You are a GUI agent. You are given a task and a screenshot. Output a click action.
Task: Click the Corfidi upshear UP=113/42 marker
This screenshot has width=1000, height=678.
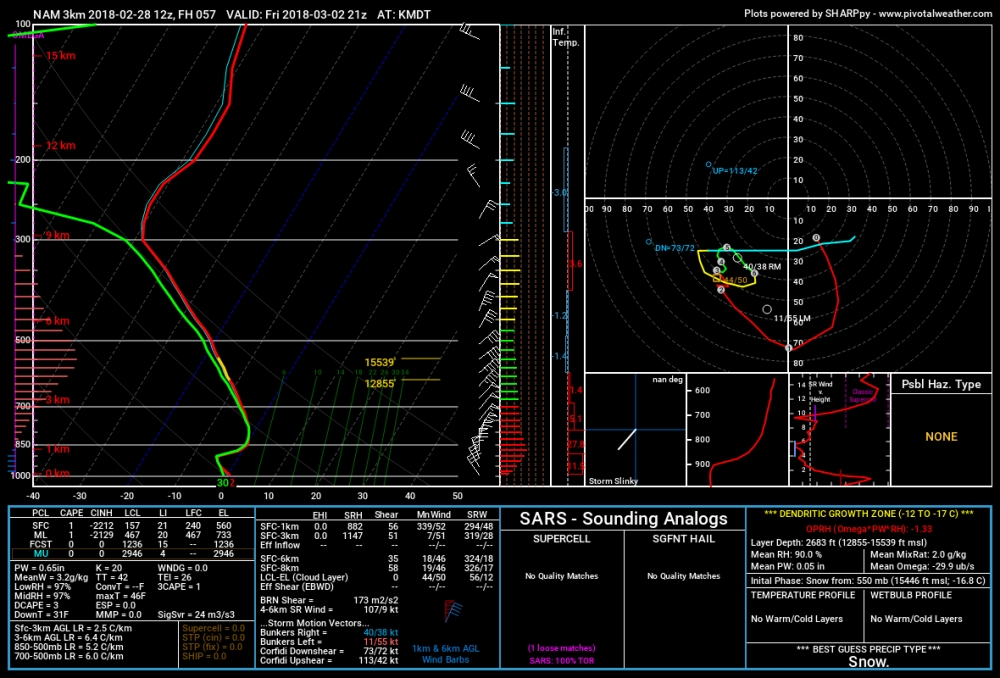(x=708, y=165)
